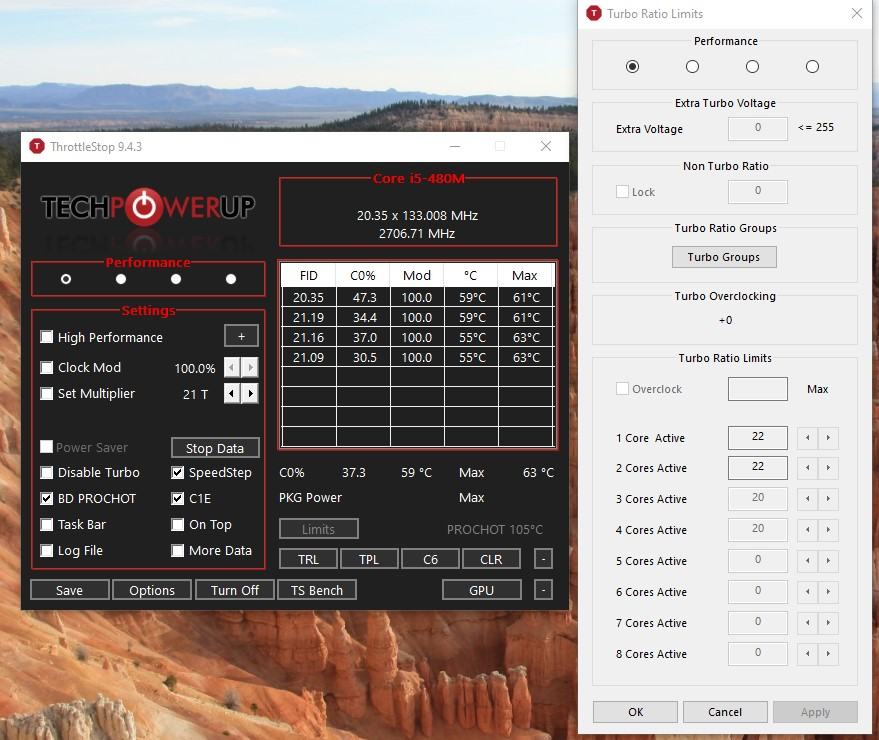Decrease 1 Core Active ratio

(807, 438)
